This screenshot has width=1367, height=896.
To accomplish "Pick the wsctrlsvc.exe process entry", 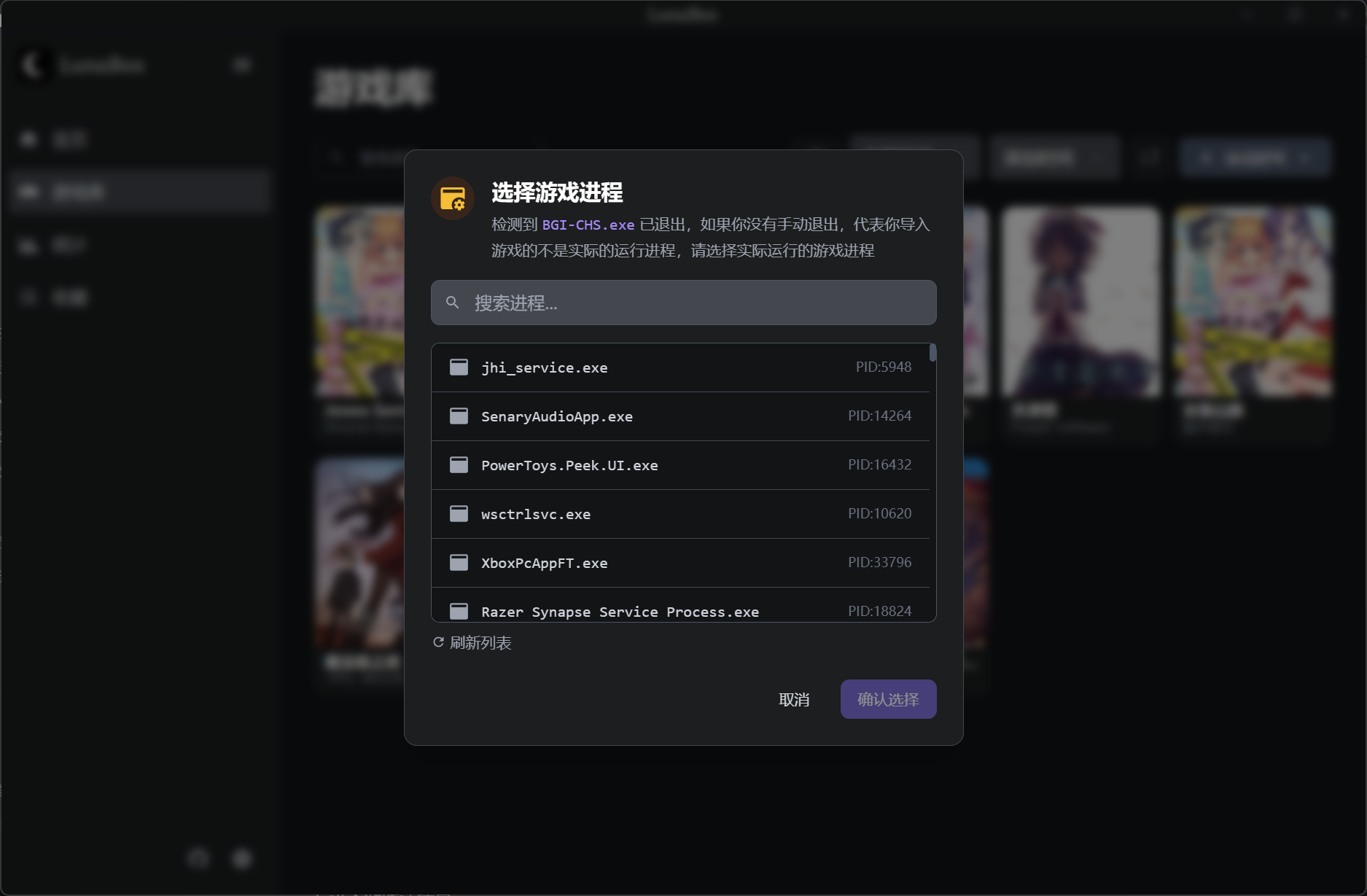I will tap(680, 514).
